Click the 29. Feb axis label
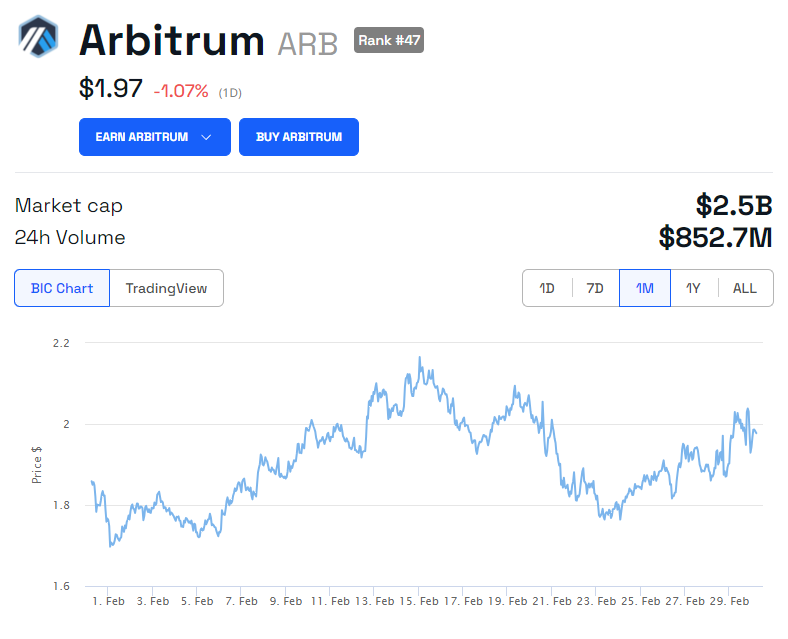788x639 pixels. (730, 601)
